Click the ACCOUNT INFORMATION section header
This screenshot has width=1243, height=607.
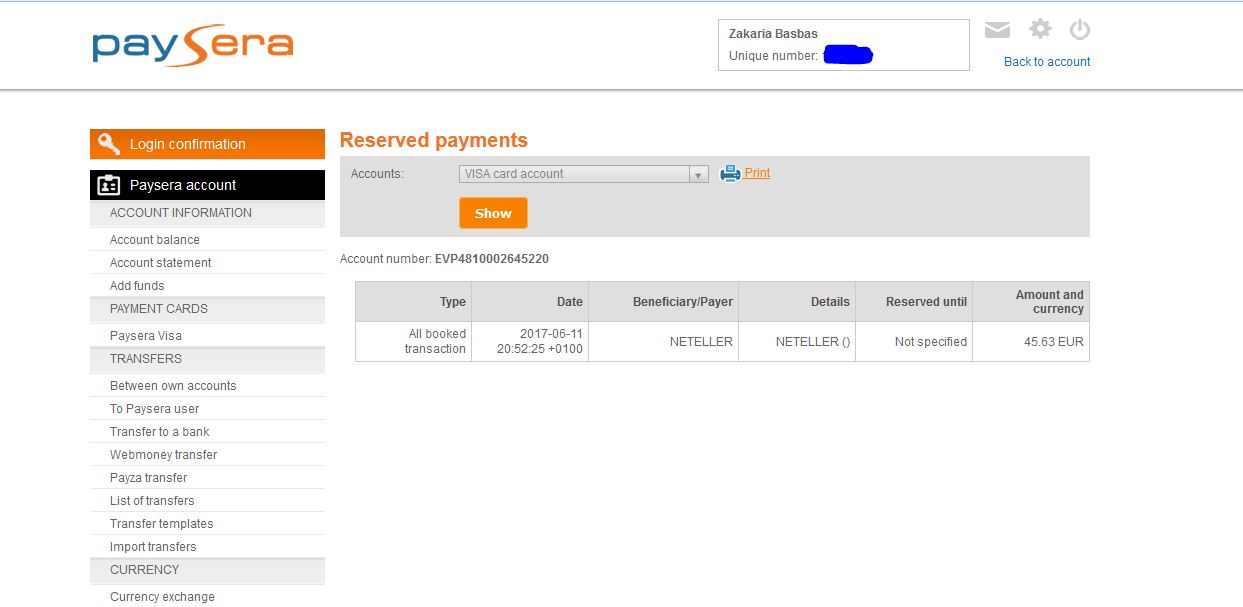[207, 213]
